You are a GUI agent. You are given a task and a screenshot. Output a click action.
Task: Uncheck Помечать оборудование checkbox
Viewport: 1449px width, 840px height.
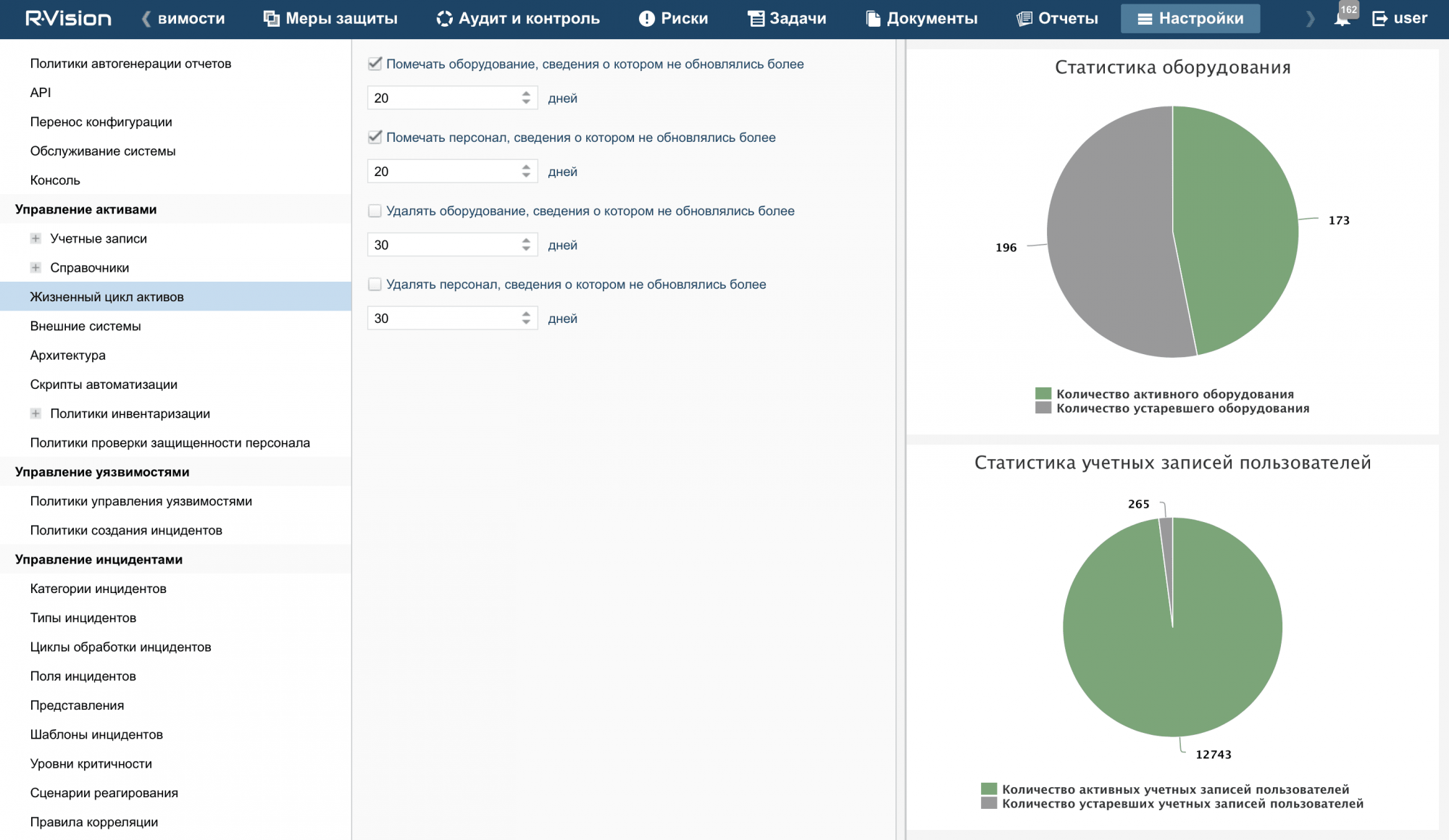pyautogui.click(x=375, y=64)
